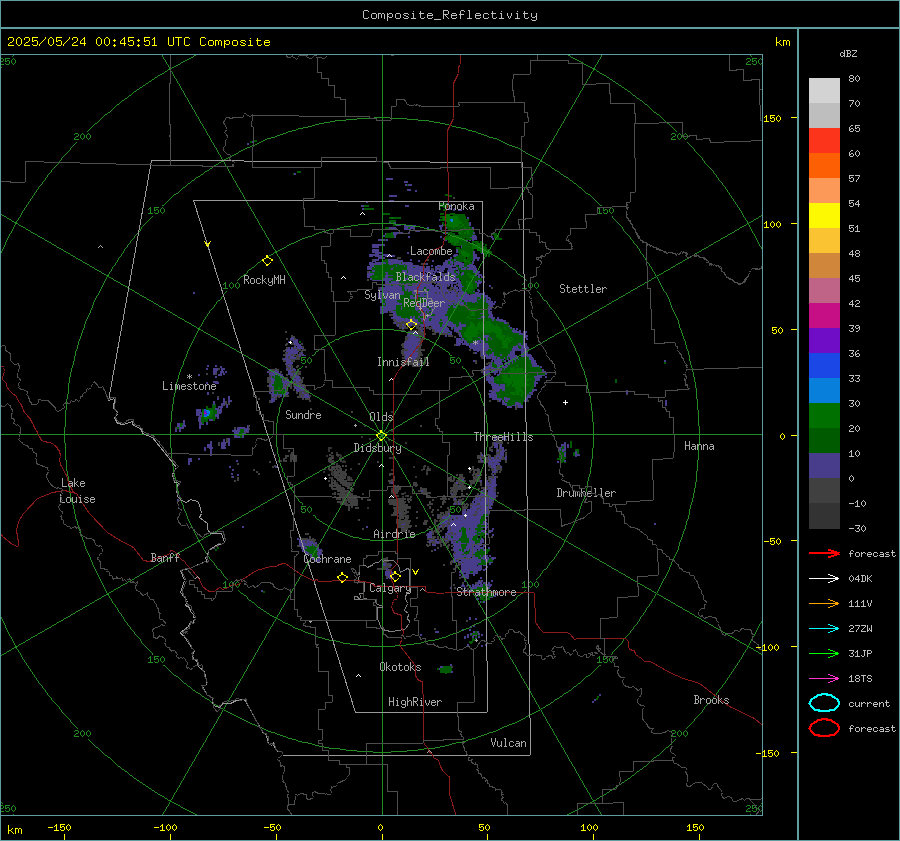Viewport: 900px width, 841px height.
Task: Click the cyan 27ZW arrow in the legend
Action: pos(824,629)
